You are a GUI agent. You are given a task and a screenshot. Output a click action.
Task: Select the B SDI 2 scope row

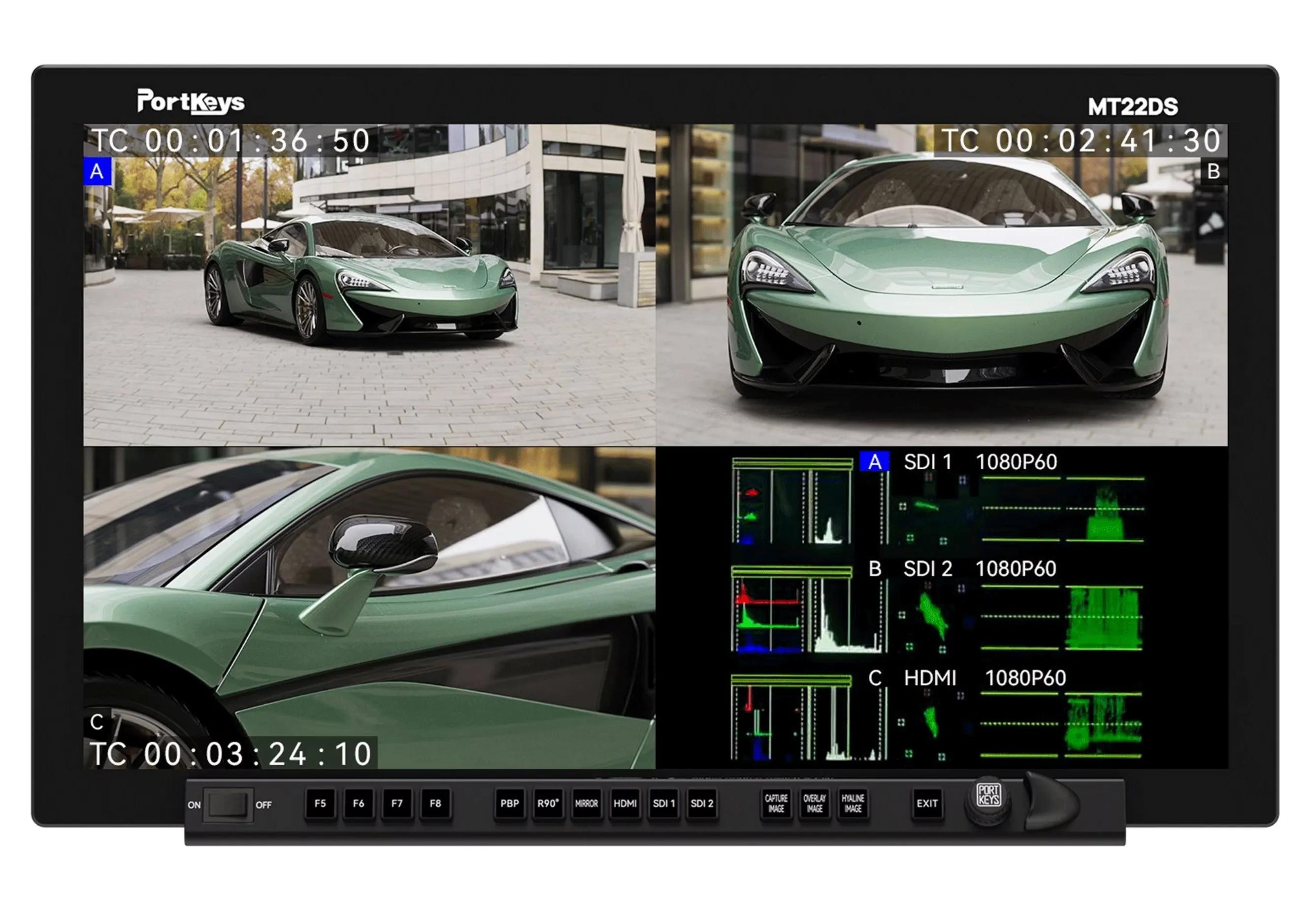click(936, 610)
